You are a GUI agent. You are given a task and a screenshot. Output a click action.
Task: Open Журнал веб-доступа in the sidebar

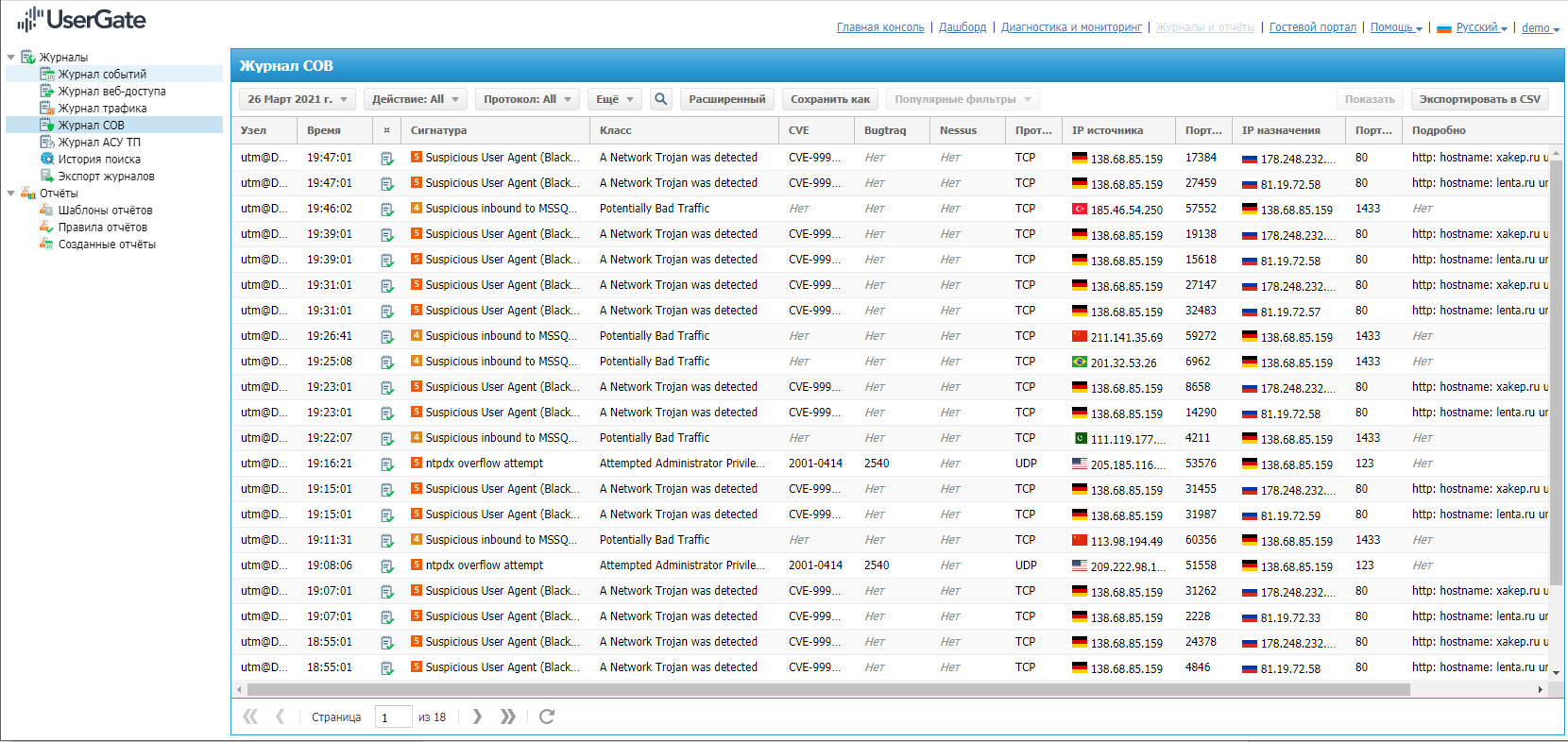(x=111, y=92)
